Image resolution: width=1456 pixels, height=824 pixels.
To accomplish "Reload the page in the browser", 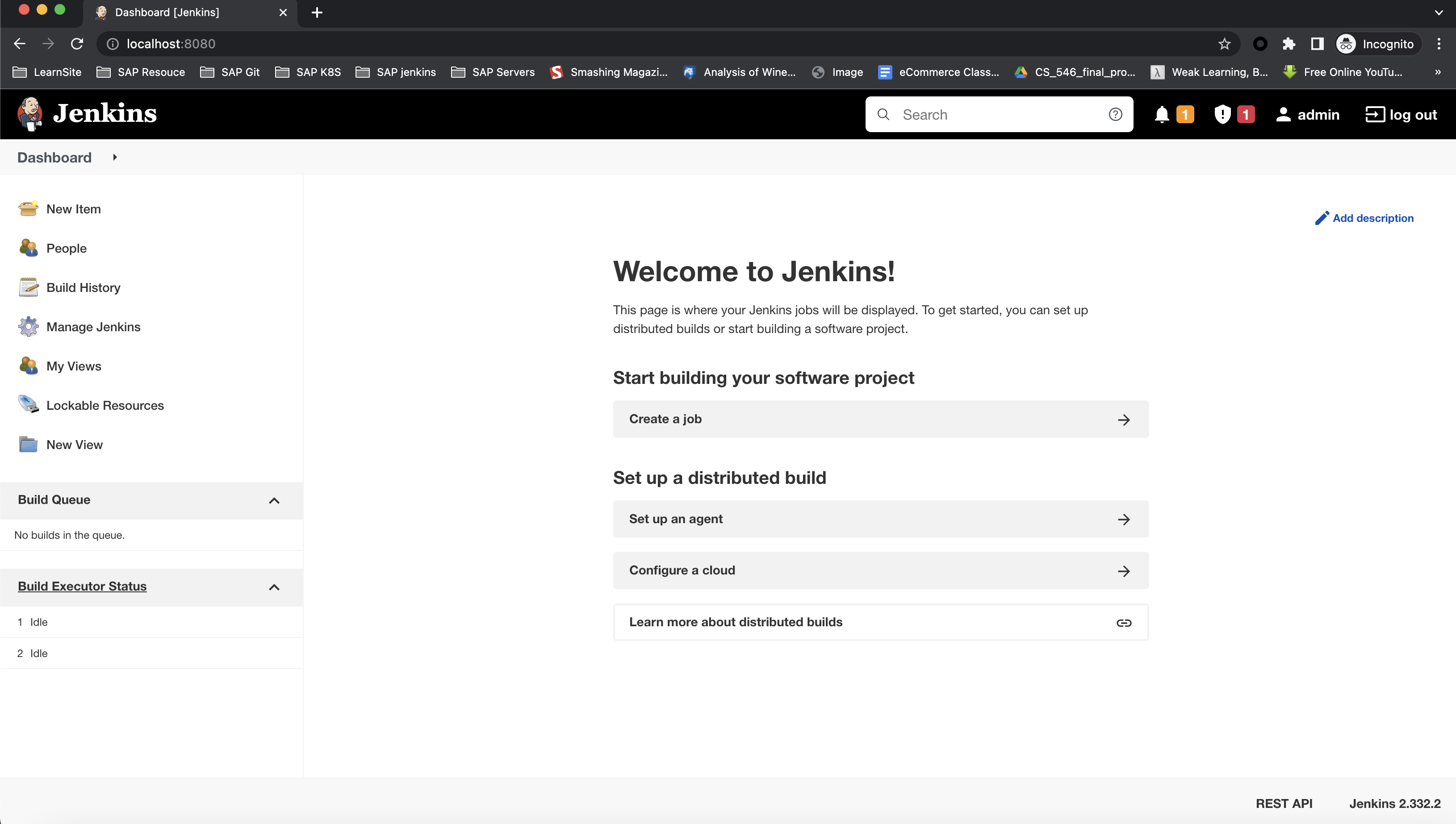I will point(77,44).
